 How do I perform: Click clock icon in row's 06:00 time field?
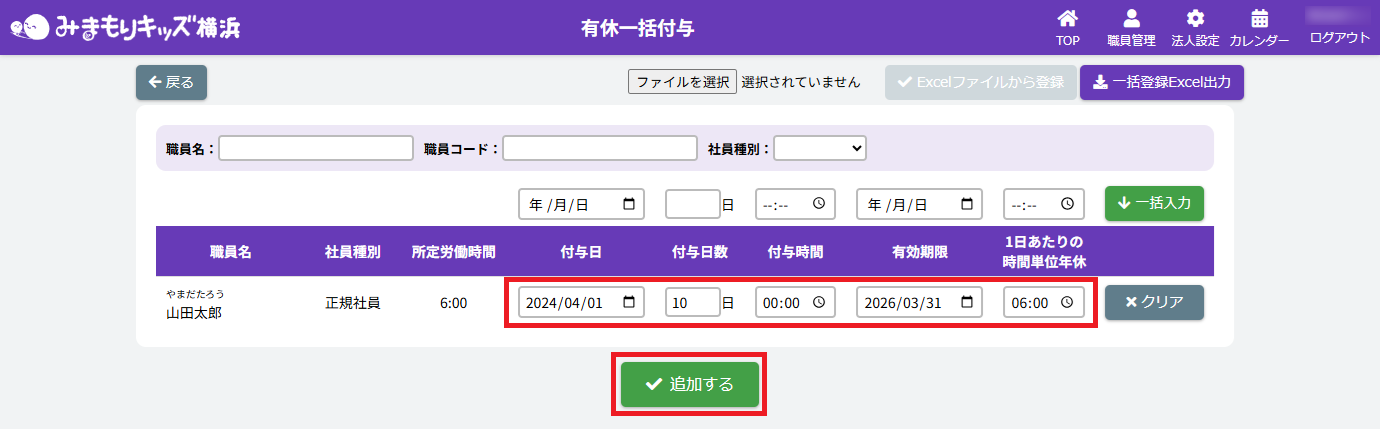click(x=1067, y=302)
